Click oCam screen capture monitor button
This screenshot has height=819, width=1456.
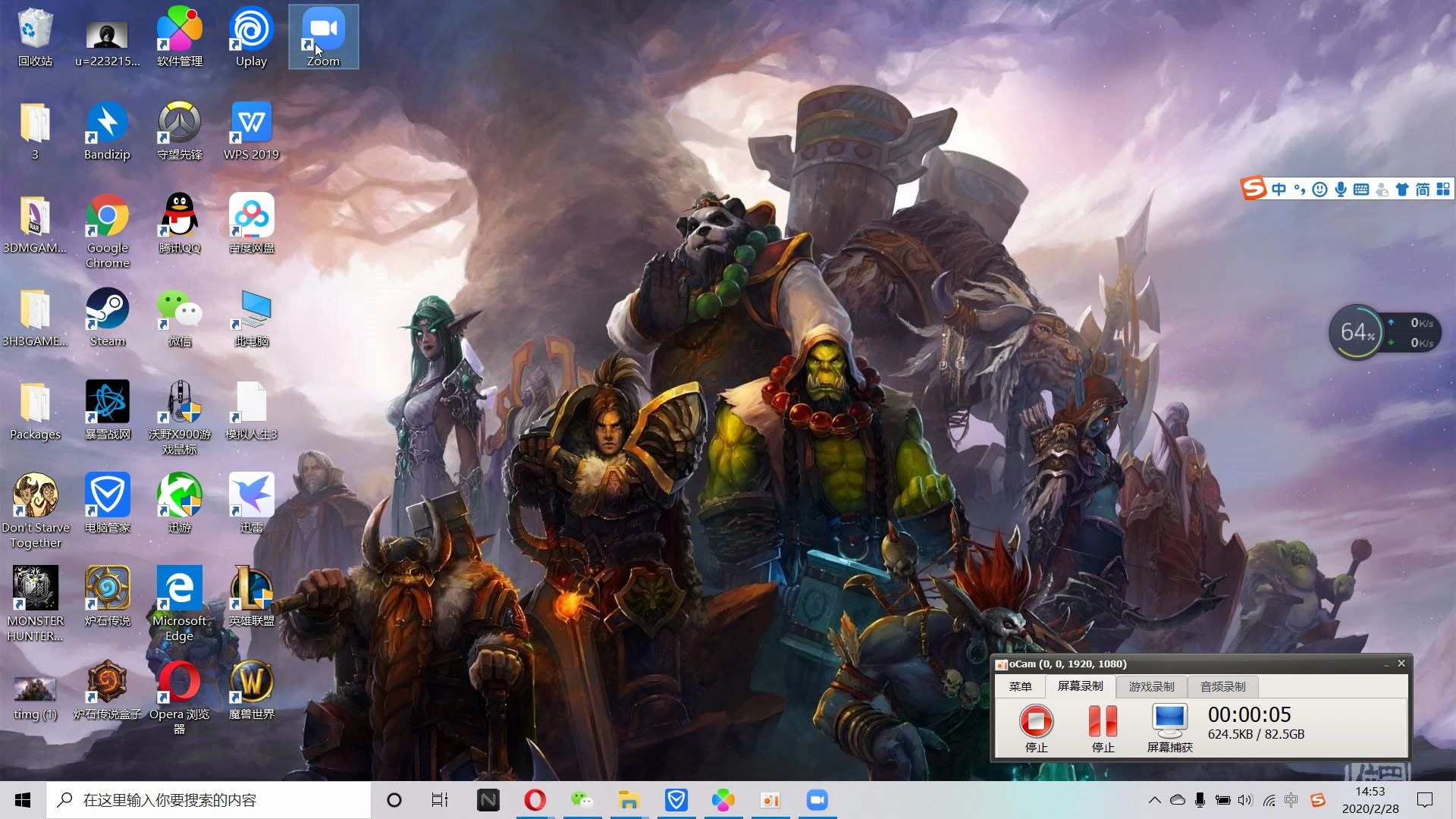click(x=1169, y=728)
